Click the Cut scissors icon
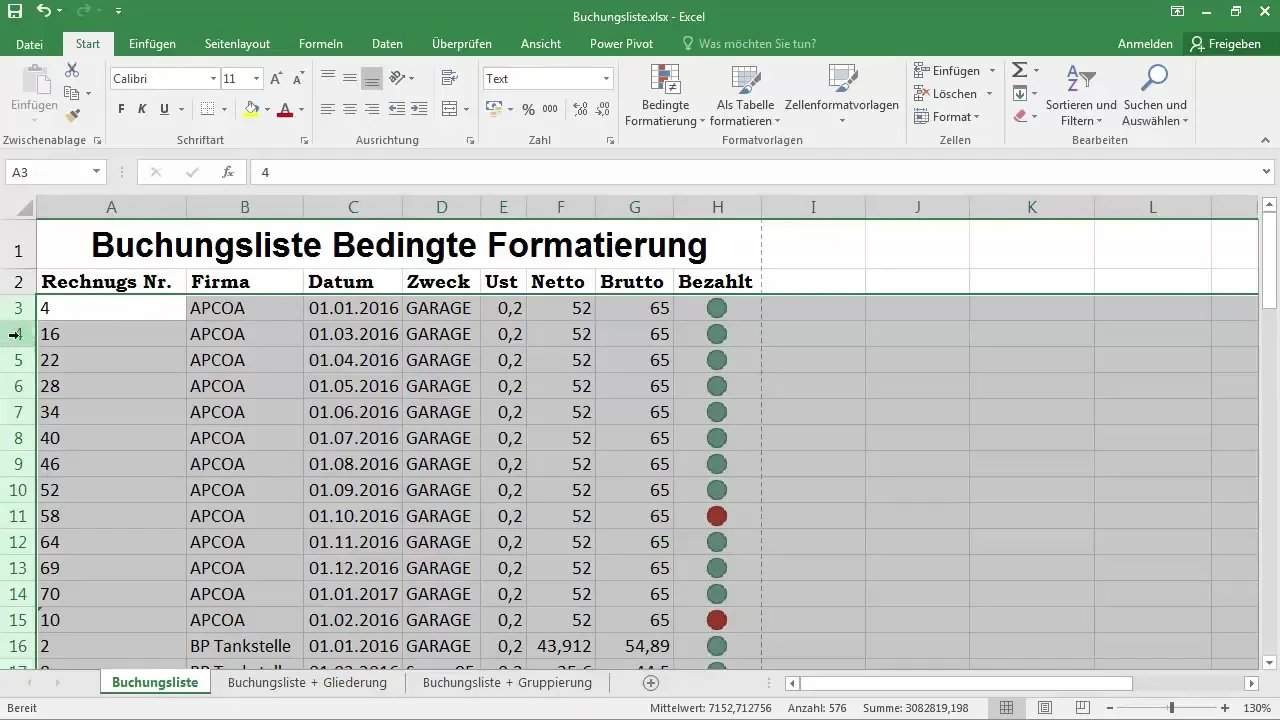The image size is (1280, 720). click(72, 70)
